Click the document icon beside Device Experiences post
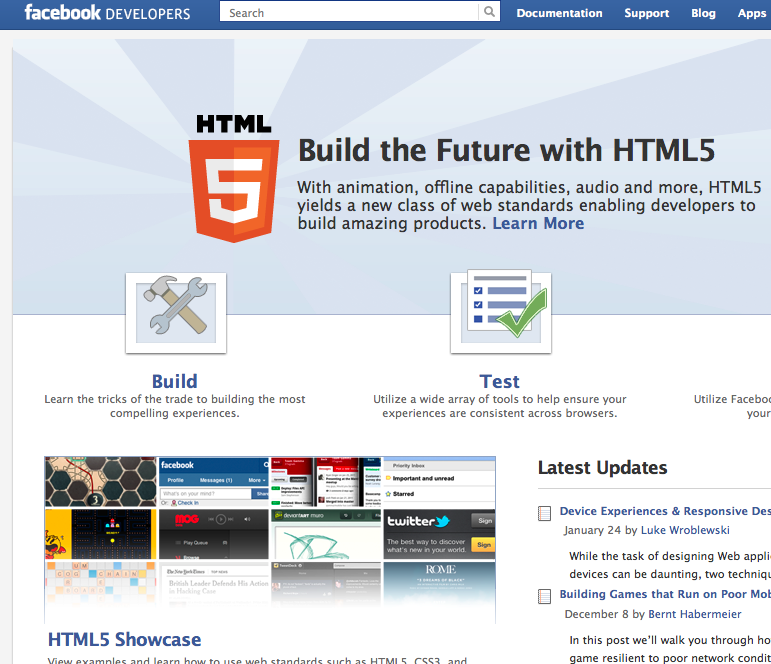The width and height of the screenshot is (771, 664). tap(545, 512)
